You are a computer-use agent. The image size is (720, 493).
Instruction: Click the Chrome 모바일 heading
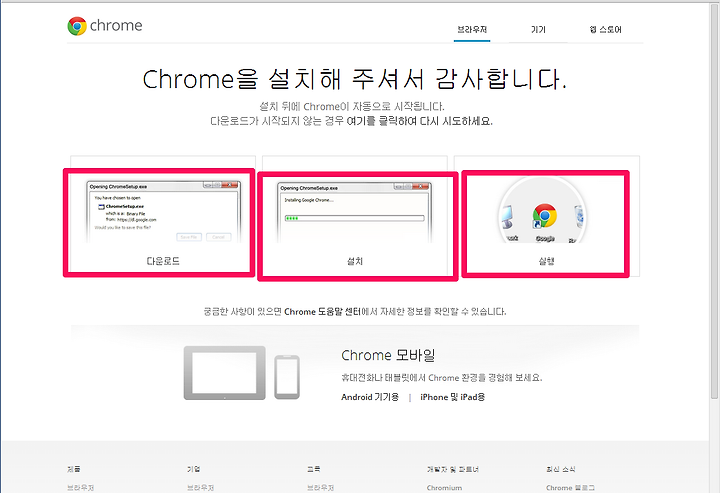(388, 355)
